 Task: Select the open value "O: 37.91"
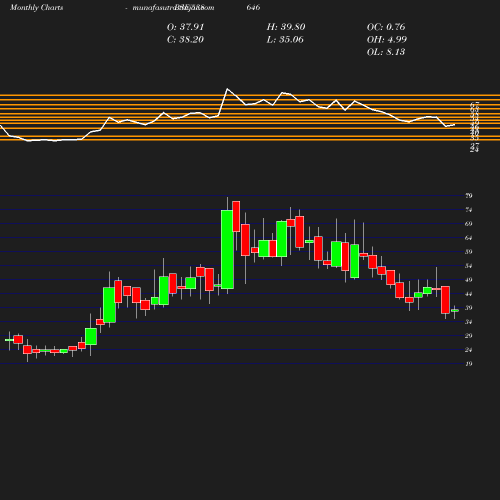tap(185, 27)
